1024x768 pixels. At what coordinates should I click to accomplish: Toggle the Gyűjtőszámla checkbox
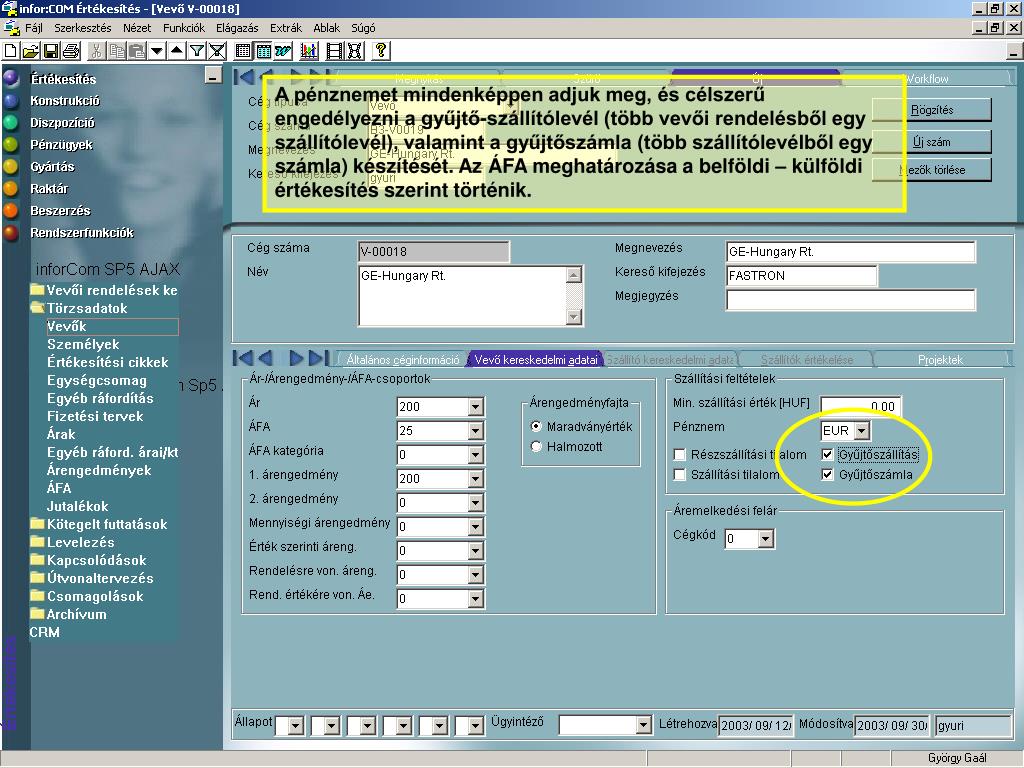pyautogui.click(x=827, y=475)
